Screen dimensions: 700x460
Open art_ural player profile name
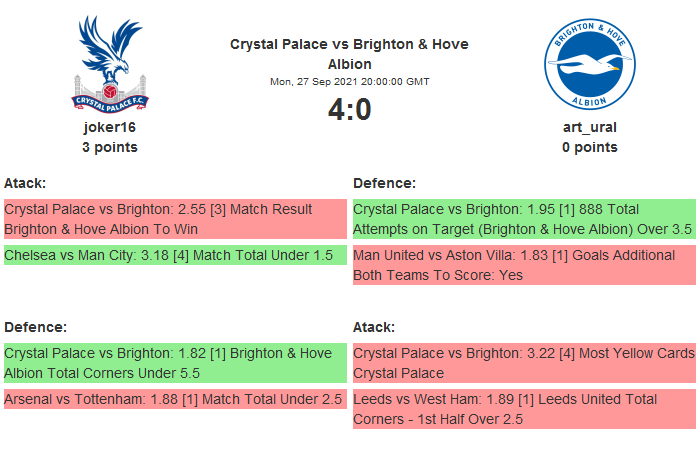(x=589, y=127)
